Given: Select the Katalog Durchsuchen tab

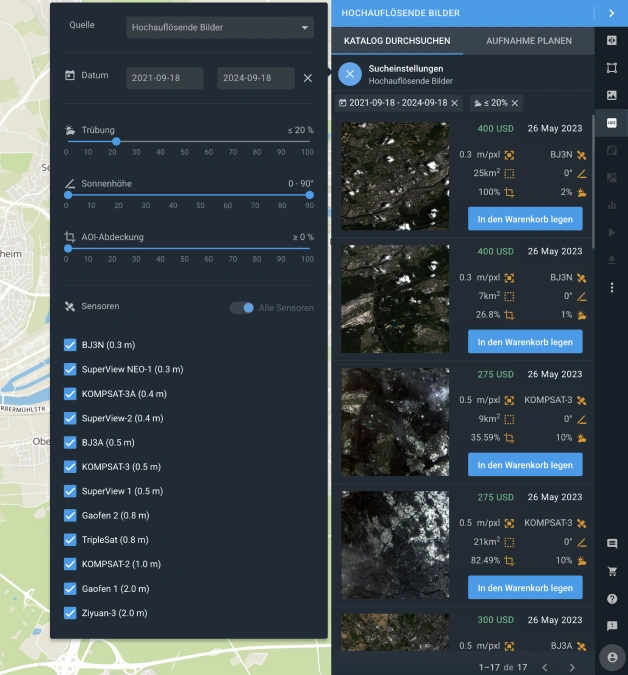Looking at the screenshot, I should click(397, 41).
